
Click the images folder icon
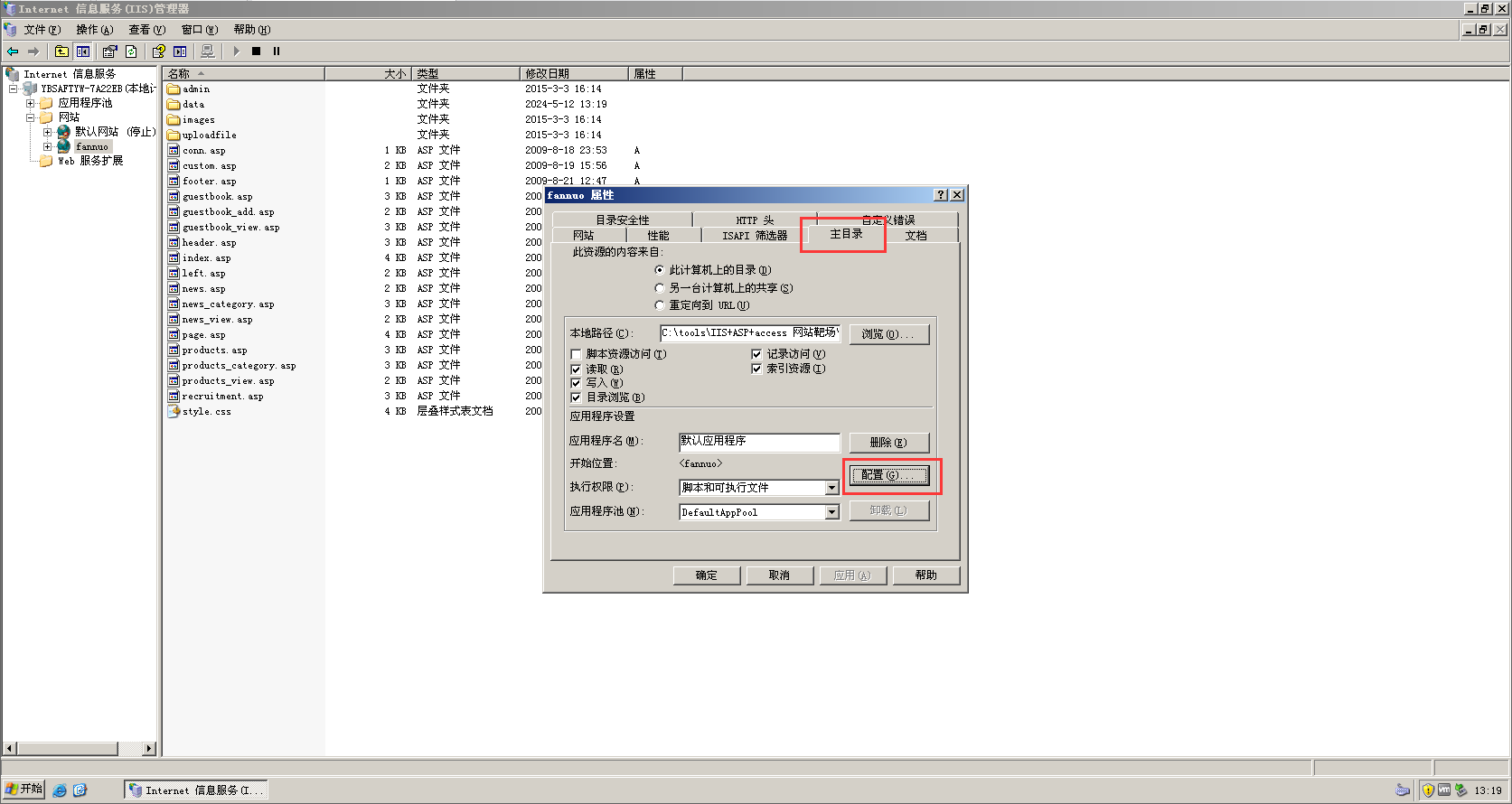tap(174, 119)
